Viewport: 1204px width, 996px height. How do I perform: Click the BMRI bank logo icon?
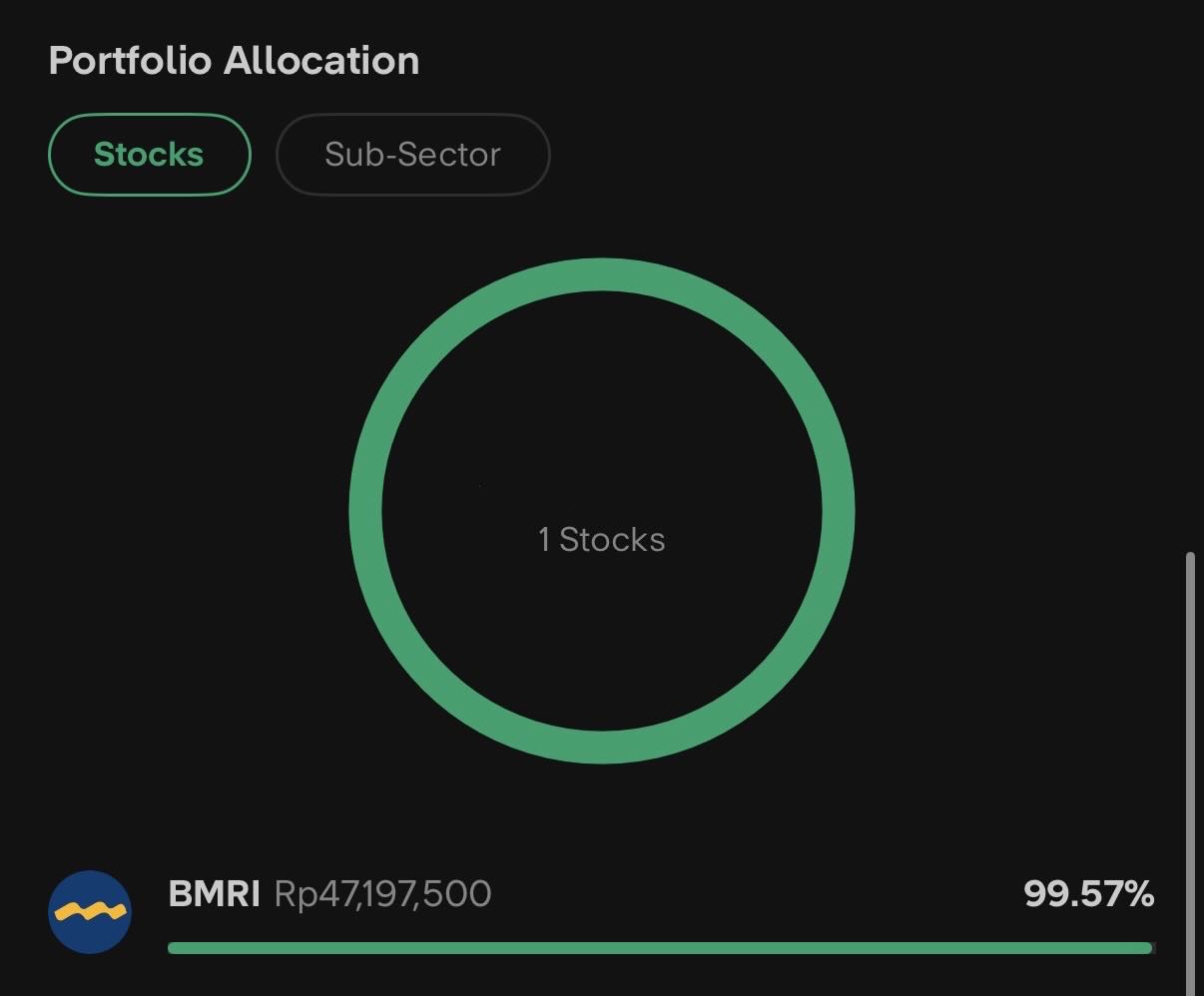pyautogui.click(x=90, y=911)
